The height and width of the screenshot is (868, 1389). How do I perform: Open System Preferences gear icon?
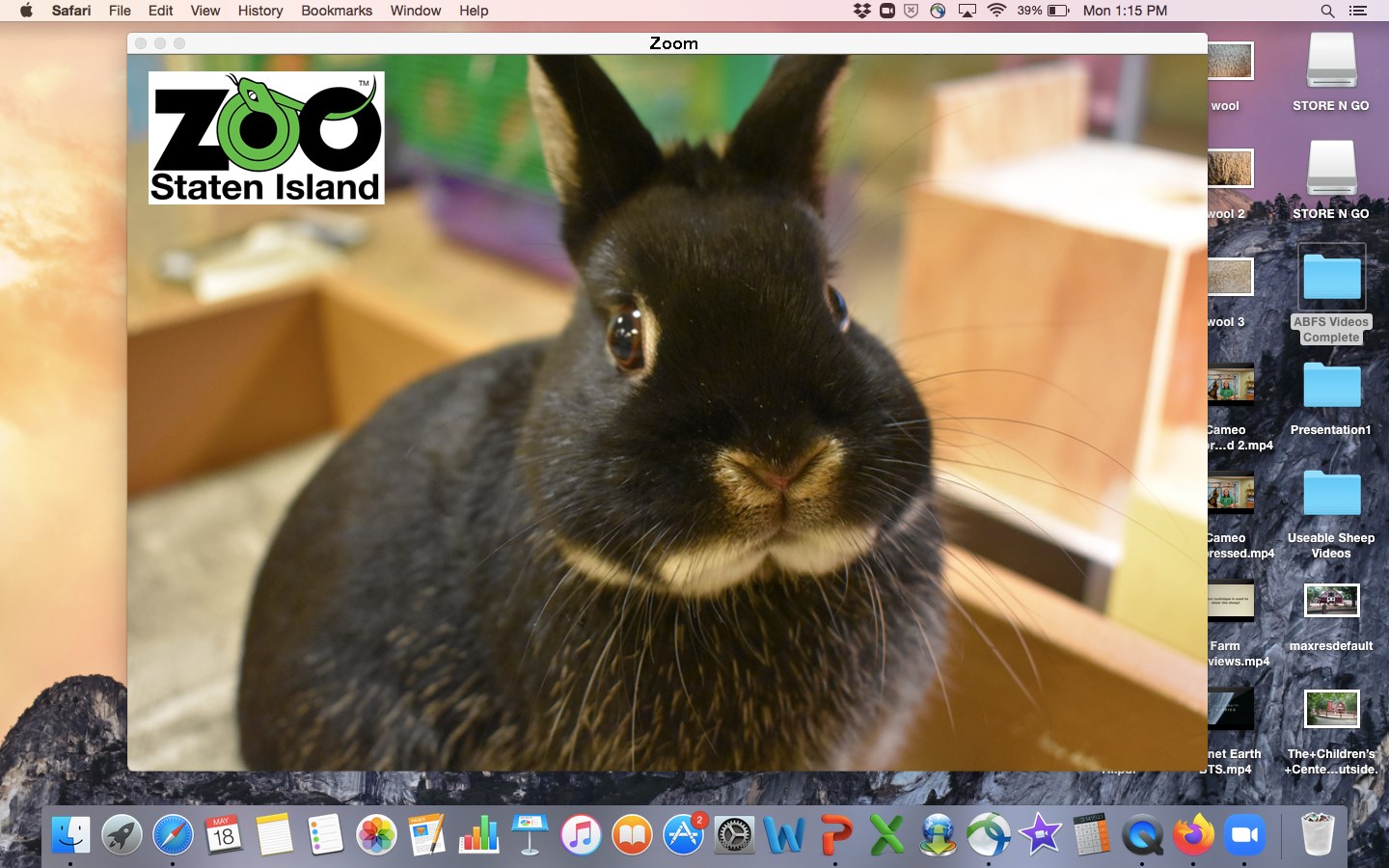pyautogui.click(x=734, y=834)
